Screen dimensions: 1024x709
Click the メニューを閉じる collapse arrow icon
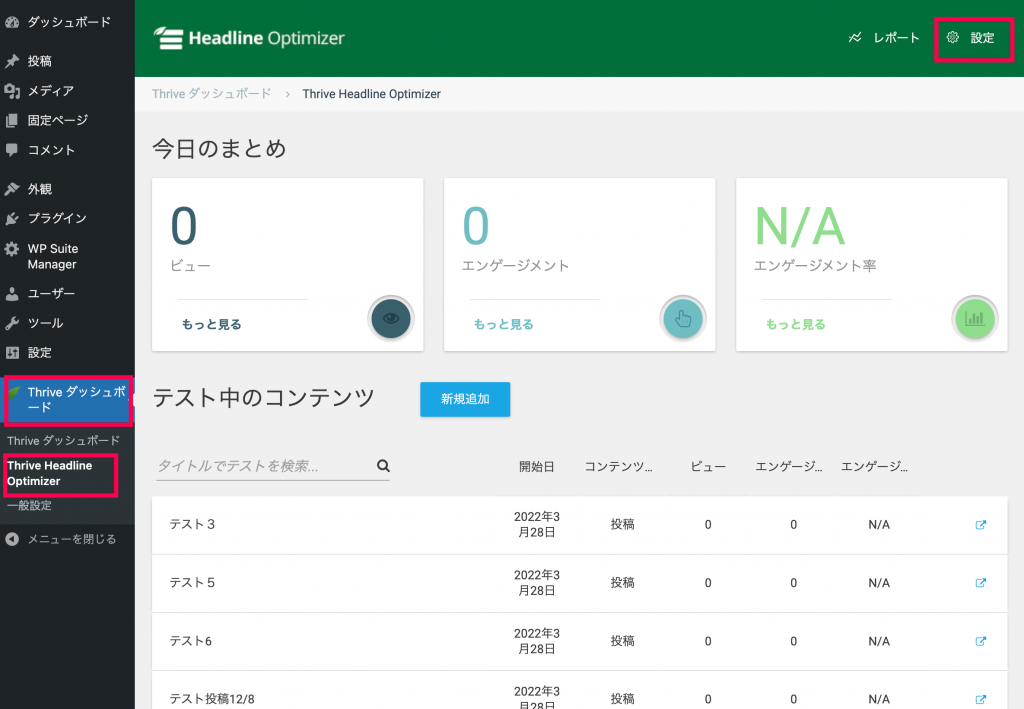pos(12,539)
